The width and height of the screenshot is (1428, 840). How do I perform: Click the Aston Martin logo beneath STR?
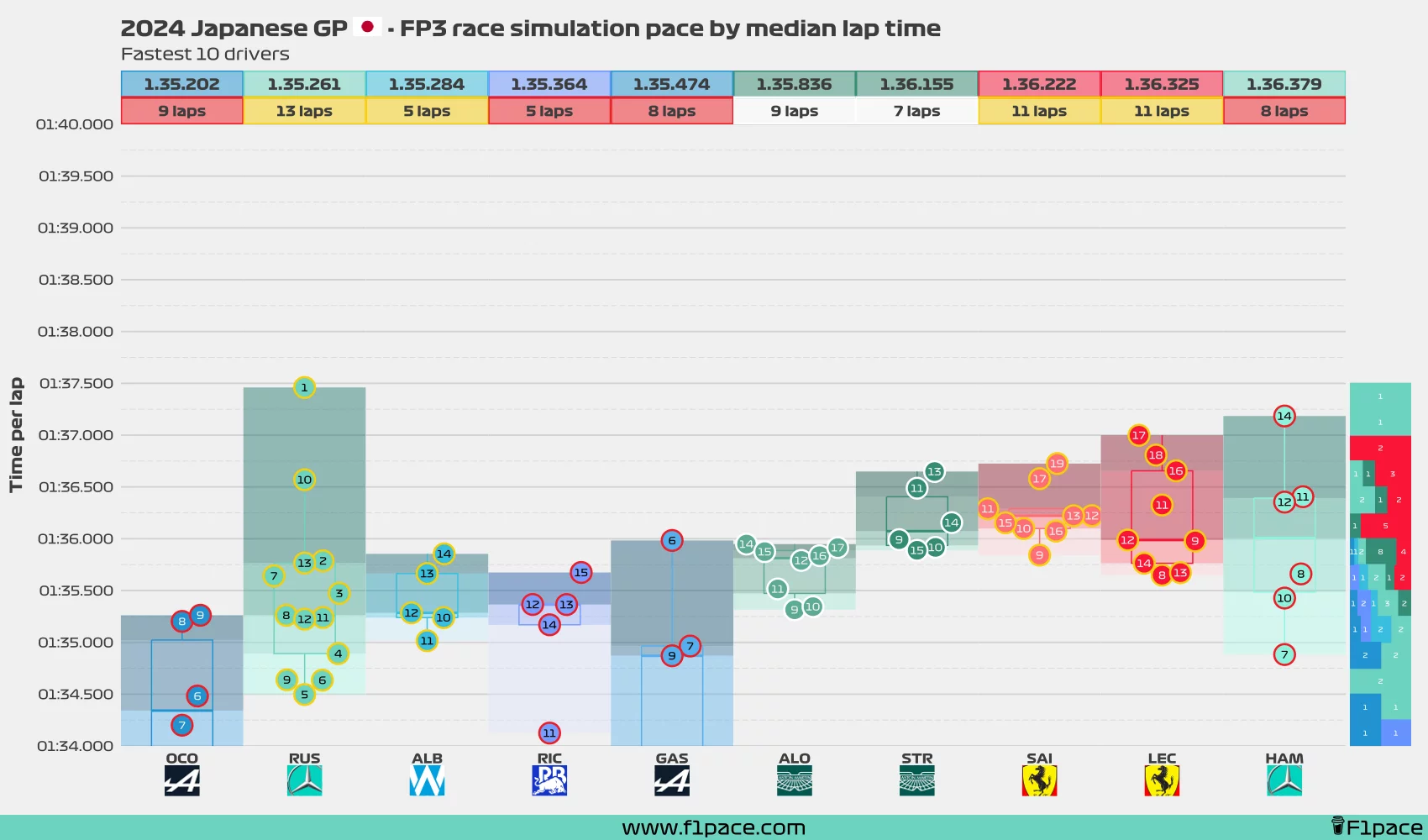[x=916, y=779]
